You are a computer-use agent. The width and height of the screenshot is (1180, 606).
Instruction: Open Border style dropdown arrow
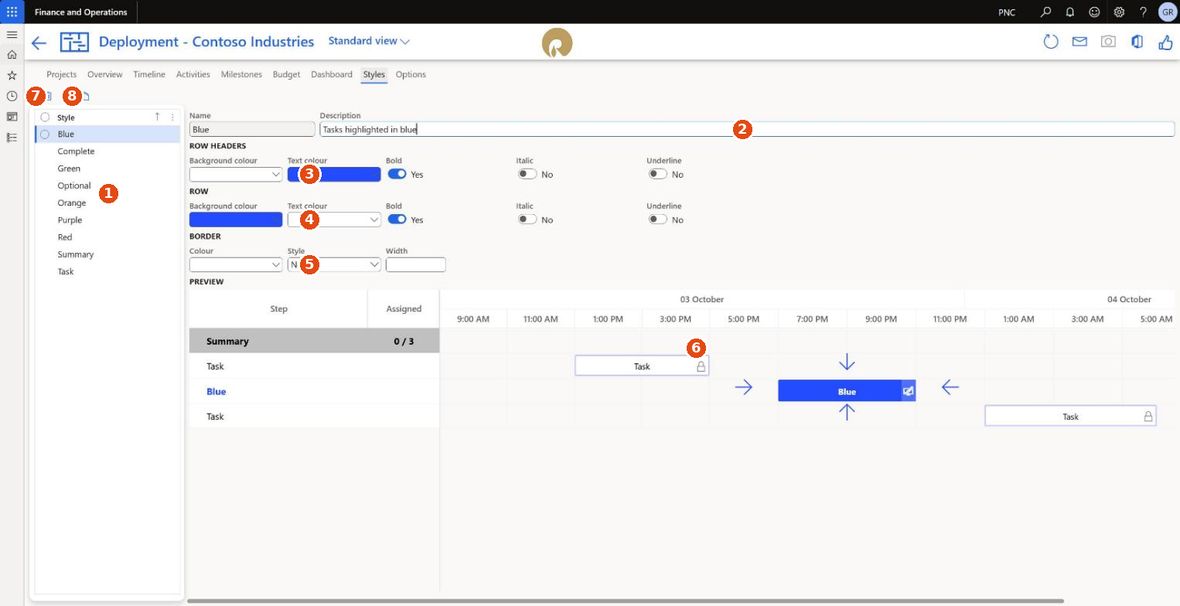pyautogui.click(x=374, y=265)
